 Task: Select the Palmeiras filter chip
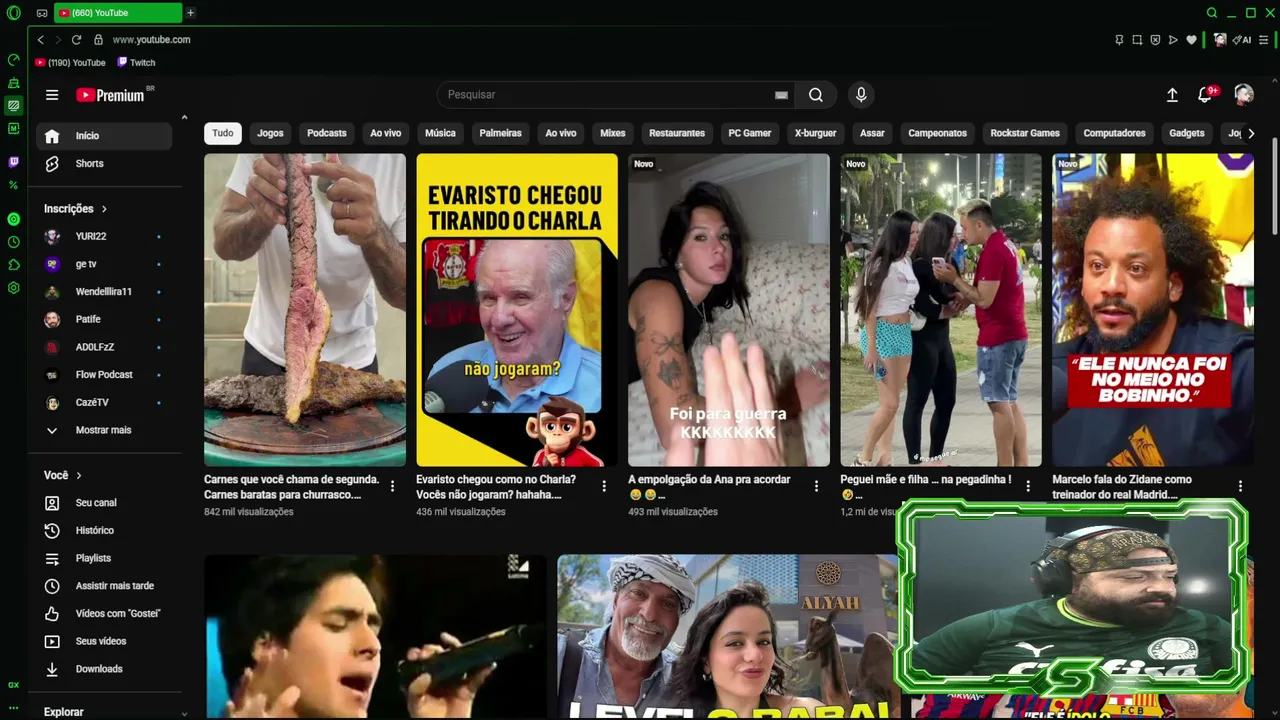(x=500, y=133)
